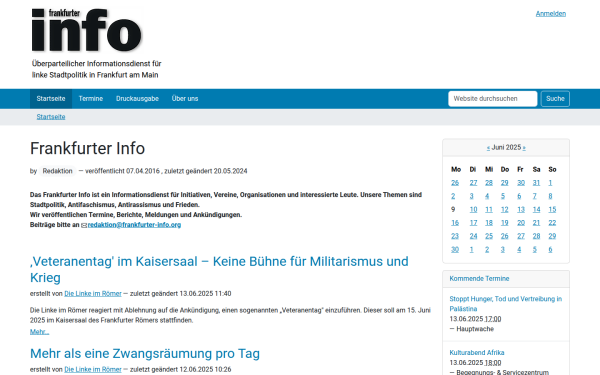Open the 'Veteranentag' im Kaisersaal article headline
This screenshot has width=600, height=375.
pyautogui.click(x=219, y=269)
